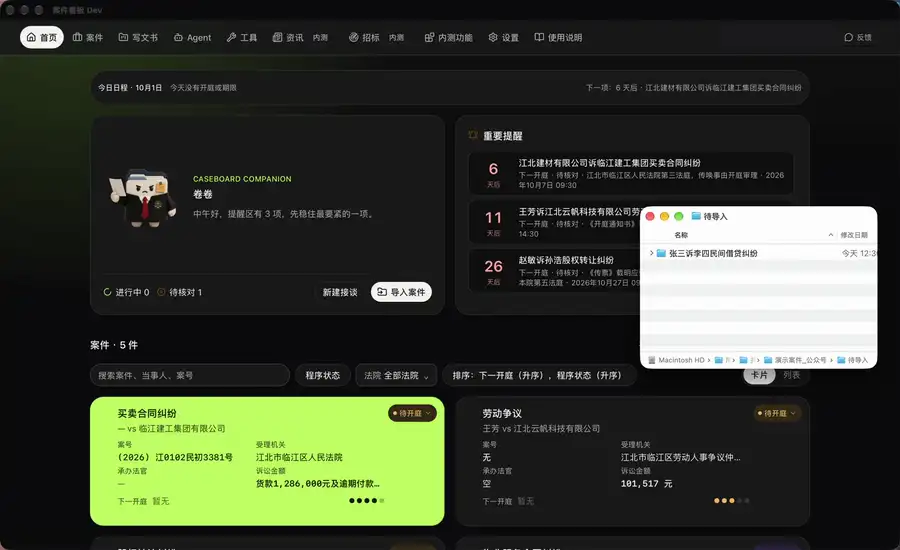Click the 江北市临江区人民法院 court name
900x550 pixels.
299,458
